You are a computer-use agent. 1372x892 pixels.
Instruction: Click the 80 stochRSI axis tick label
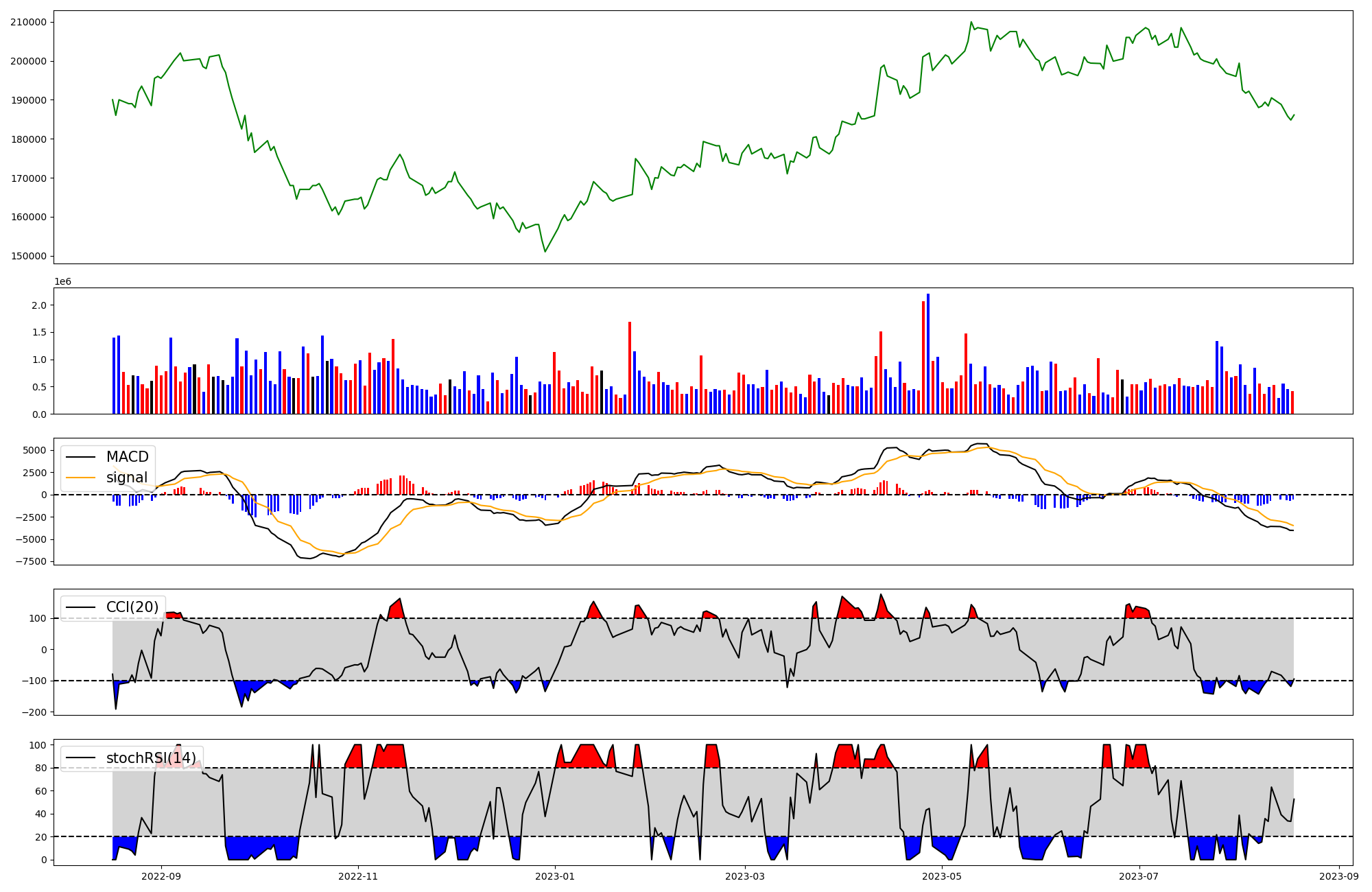tap(41, 768)
